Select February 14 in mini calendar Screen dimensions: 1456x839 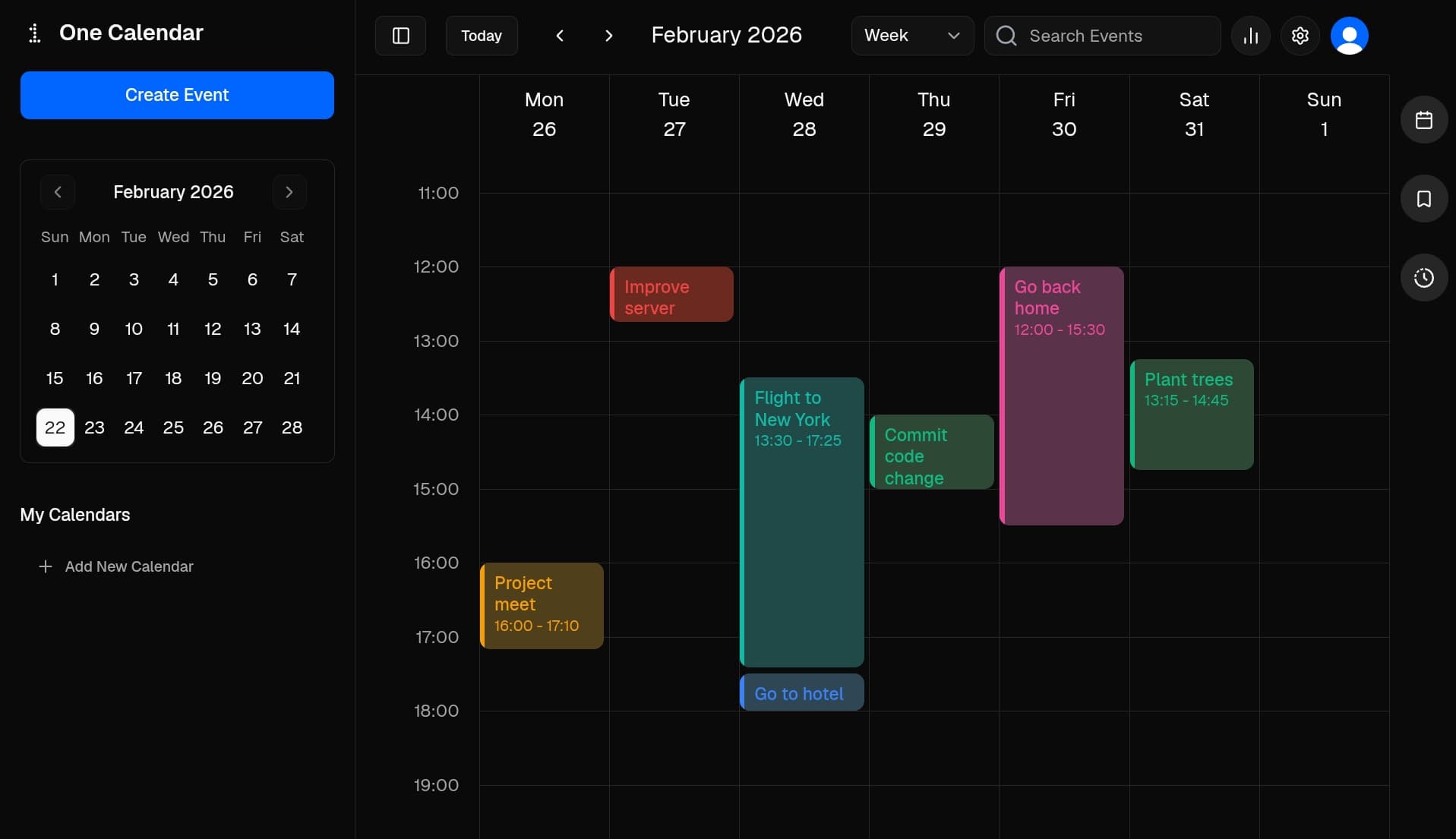click(292, 329)
